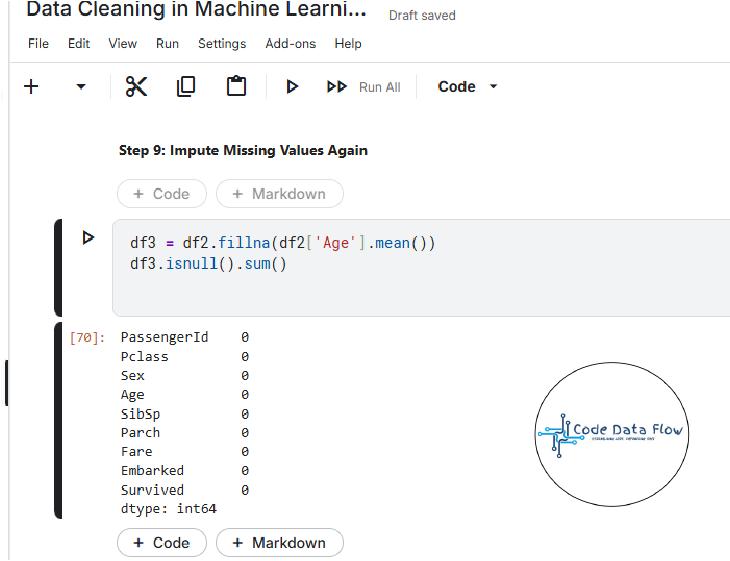Open the Settings menu
The height and width of the screenshot is (561, 730).
221,44
